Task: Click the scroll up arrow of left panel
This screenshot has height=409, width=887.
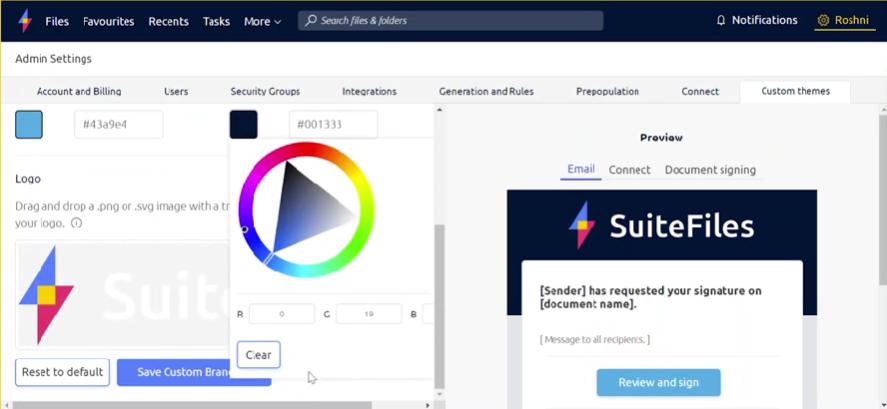Action: pos(440,110)
